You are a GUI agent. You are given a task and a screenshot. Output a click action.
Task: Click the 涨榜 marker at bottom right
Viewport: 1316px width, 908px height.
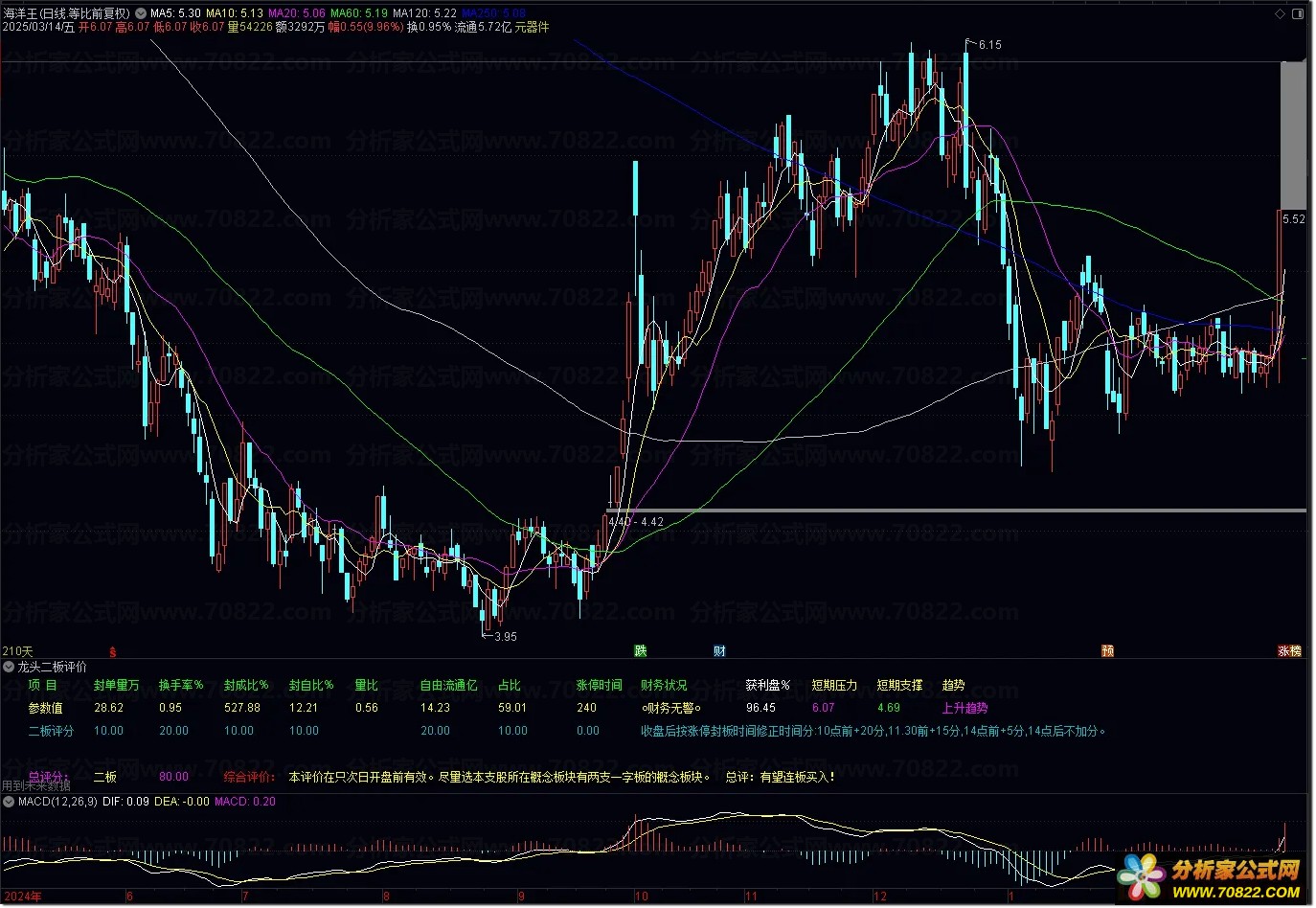(1290, 651)
